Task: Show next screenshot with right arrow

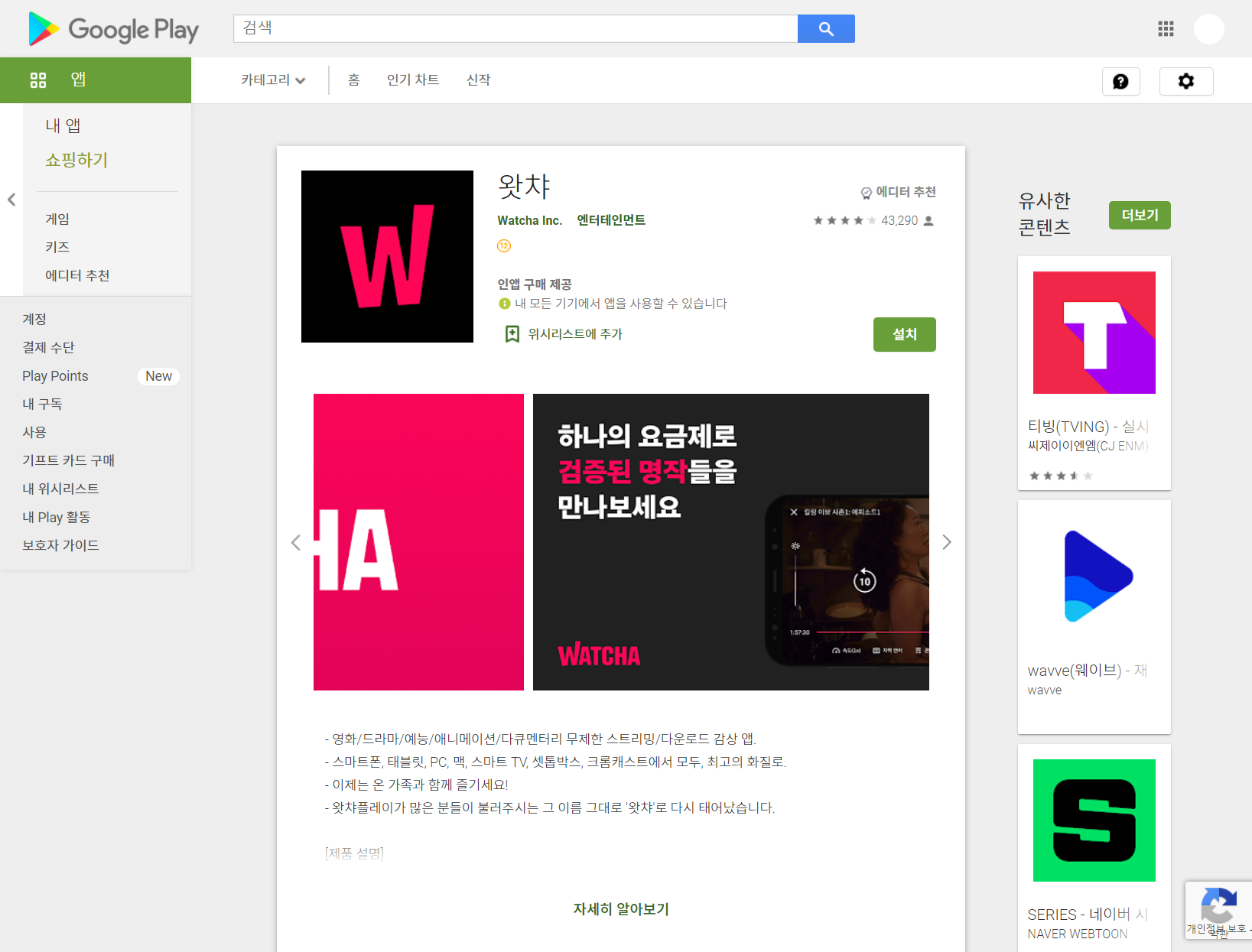Action: click(x=947, y=542)
